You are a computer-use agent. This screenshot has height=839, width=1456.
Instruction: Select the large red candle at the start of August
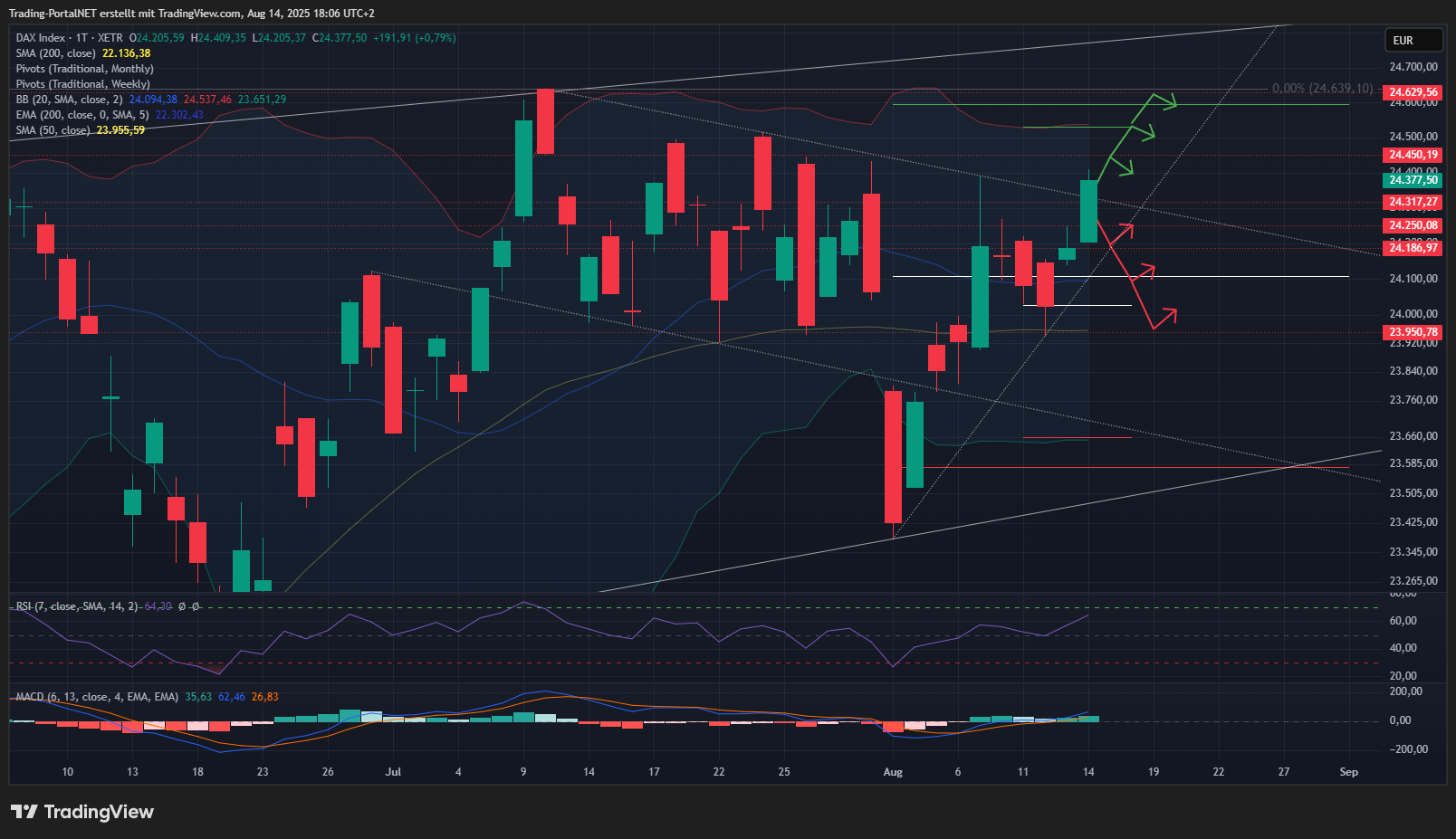tap(893, 456)
